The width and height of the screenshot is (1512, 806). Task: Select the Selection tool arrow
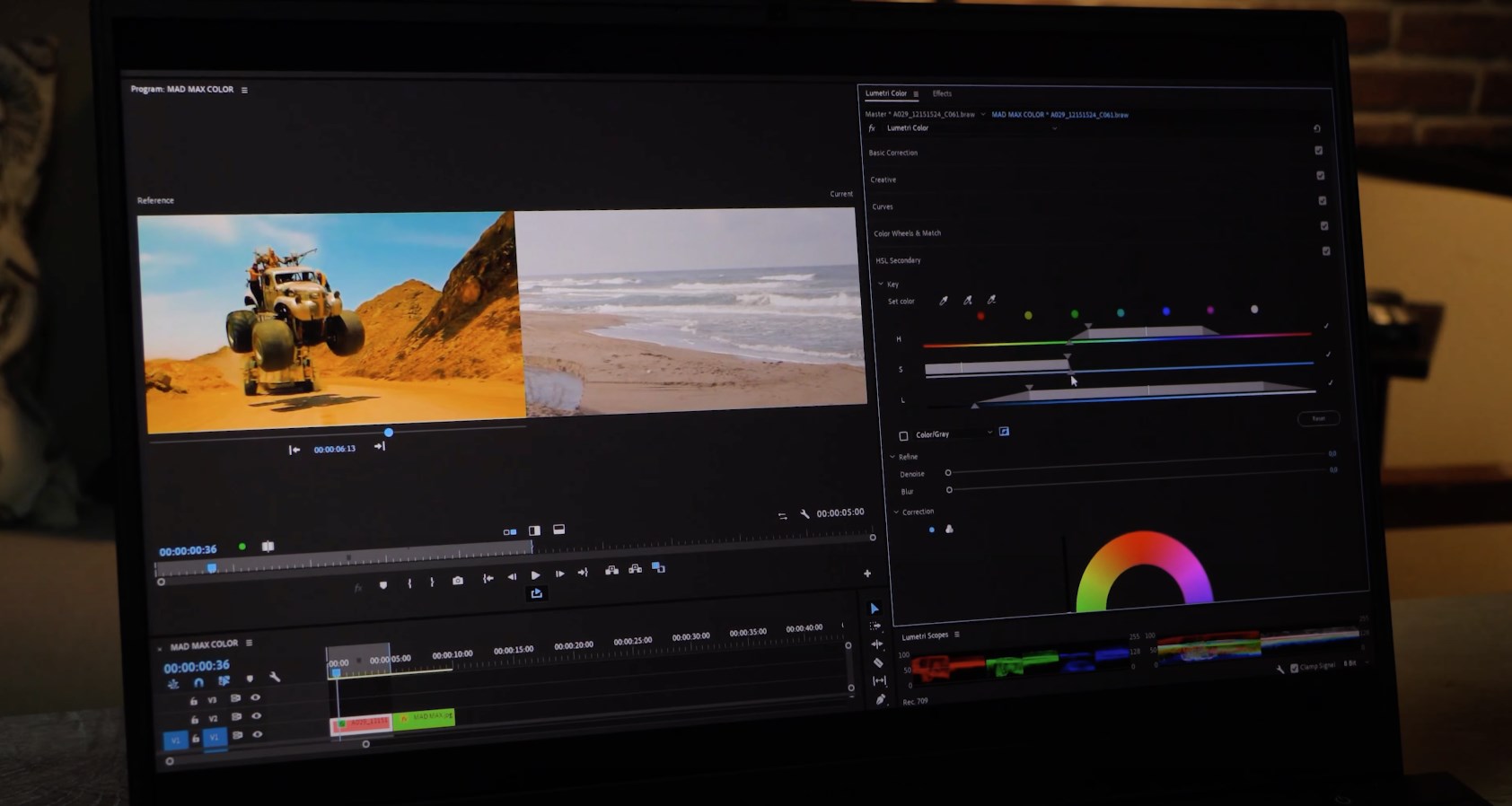pos(875,608)
